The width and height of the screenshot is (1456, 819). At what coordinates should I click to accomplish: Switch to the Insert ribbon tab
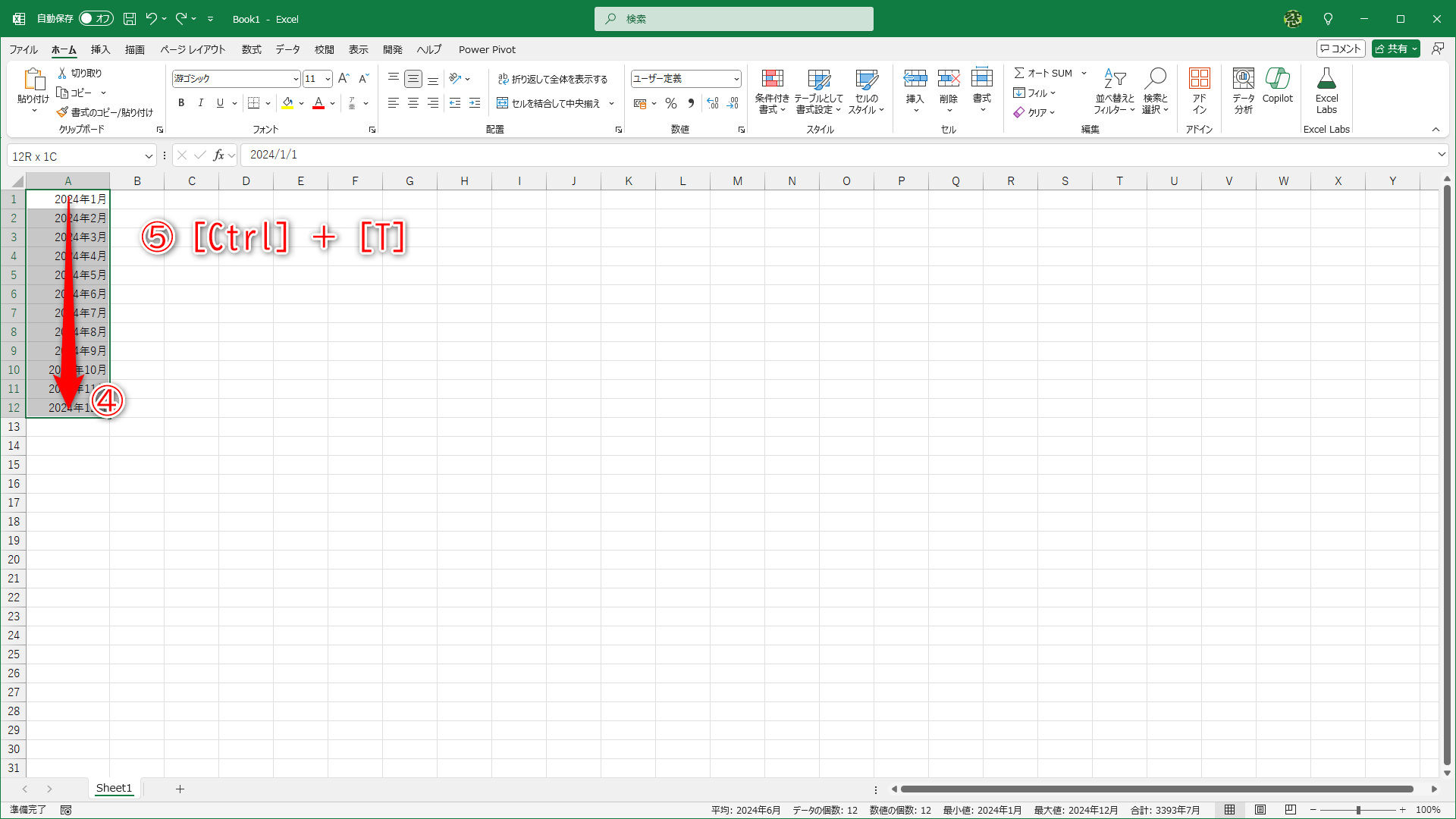pyautogui.click(x=100, y=49)
